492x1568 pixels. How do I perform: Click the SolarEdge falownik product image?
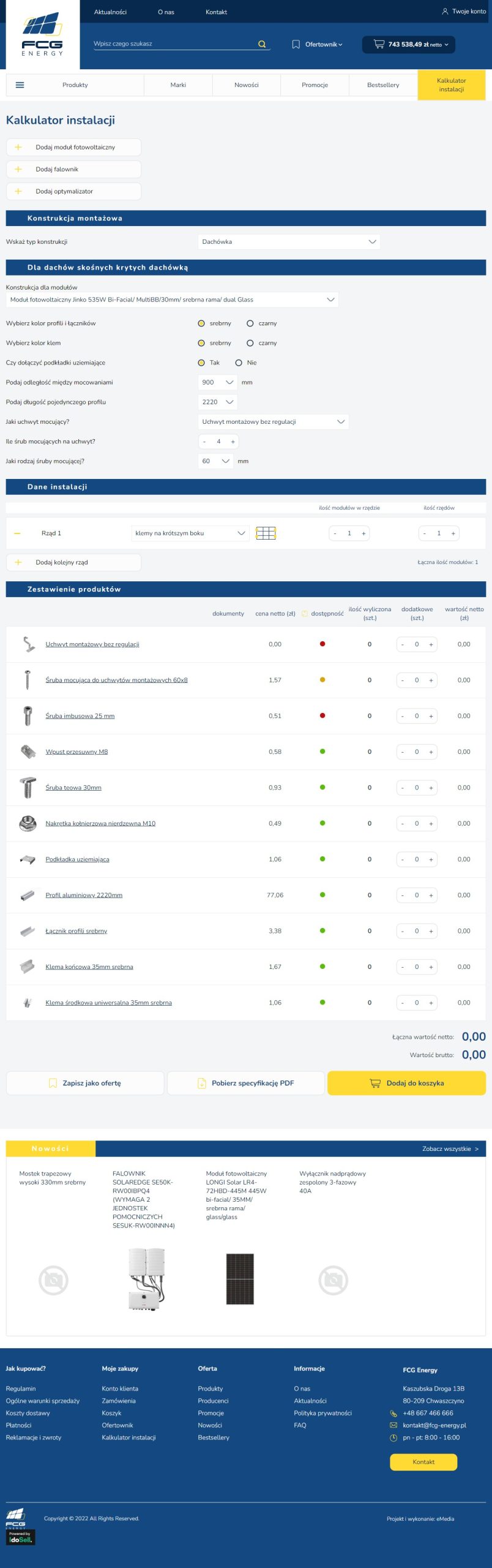point(146,1280)
